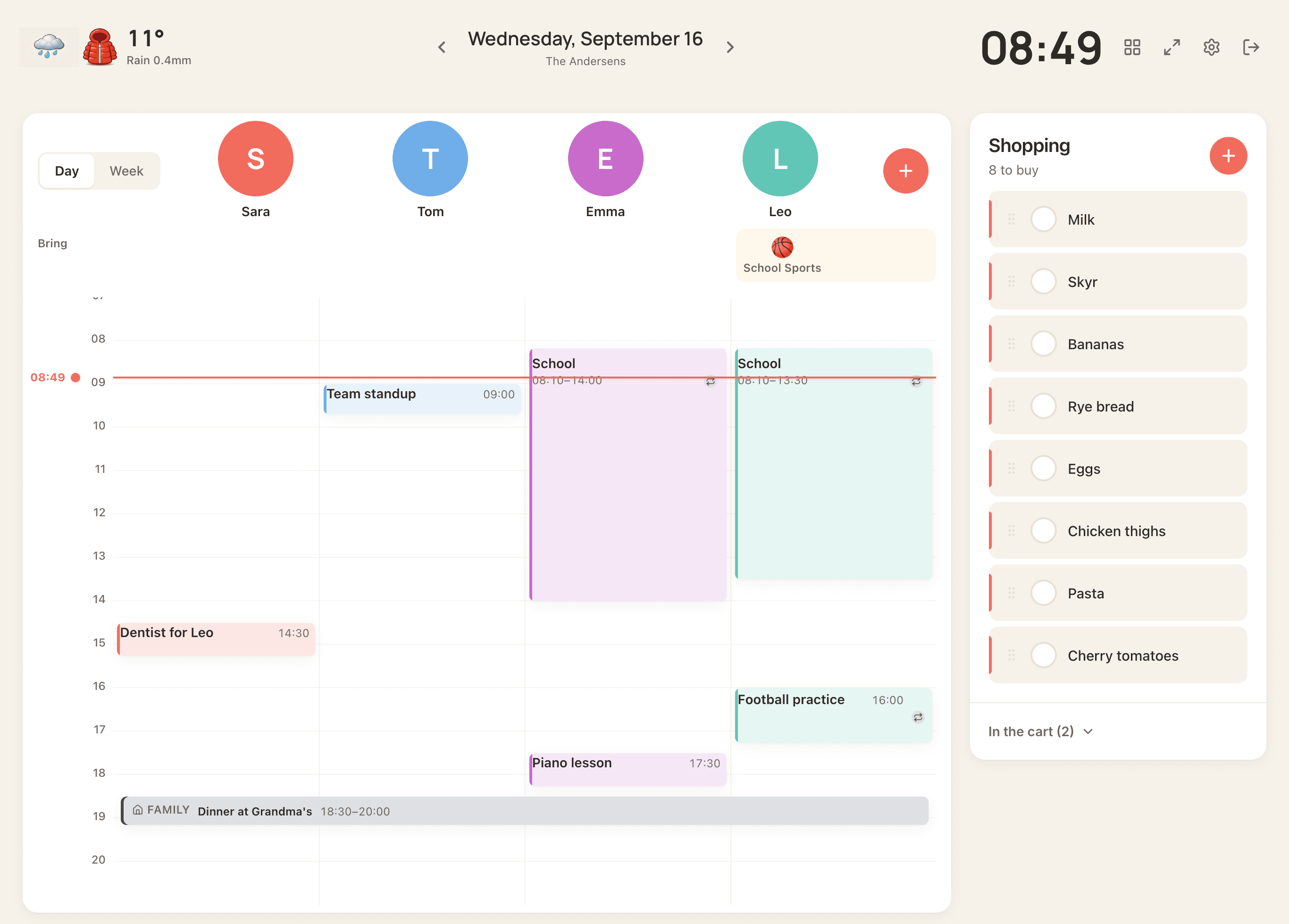Check off Skyr in shopping list
Screen dimensions: 1289x924
1044,281
